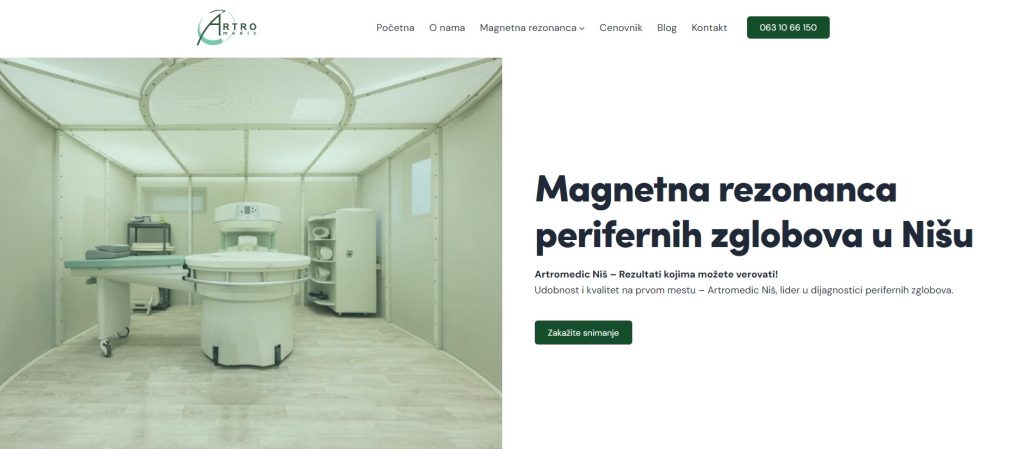Select the bold Artromedic Niš tagline text
The width and height of the screenshot is (1024, 449).
tap(656, 274)
